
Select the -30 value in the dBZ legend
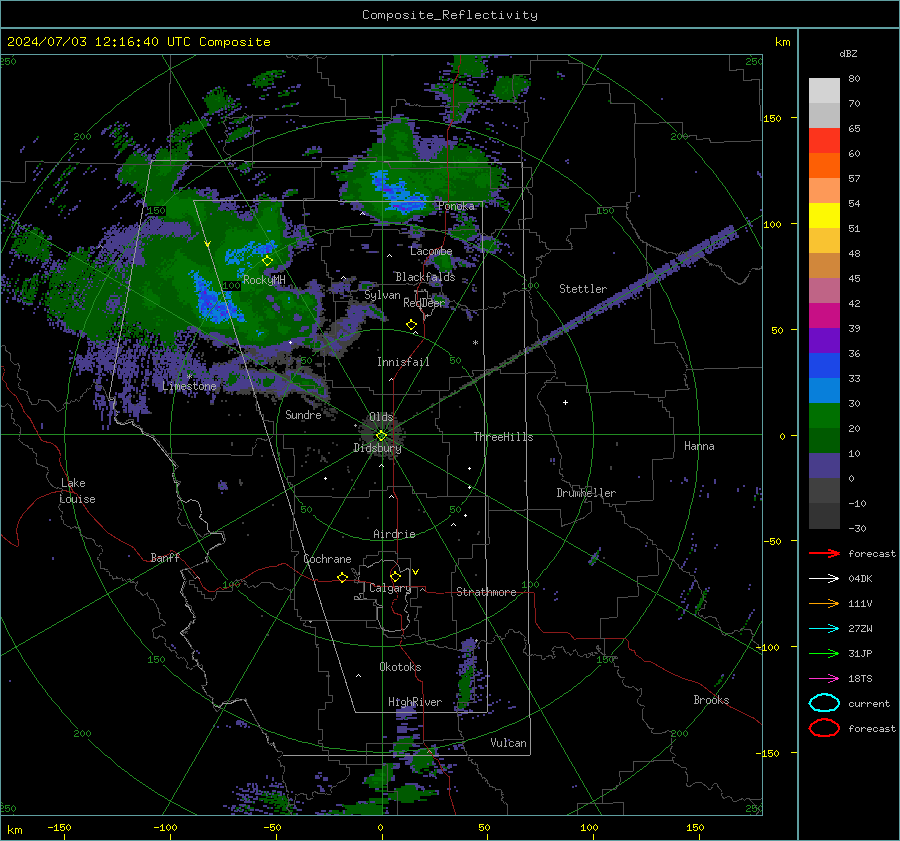(x=857, y=528)
